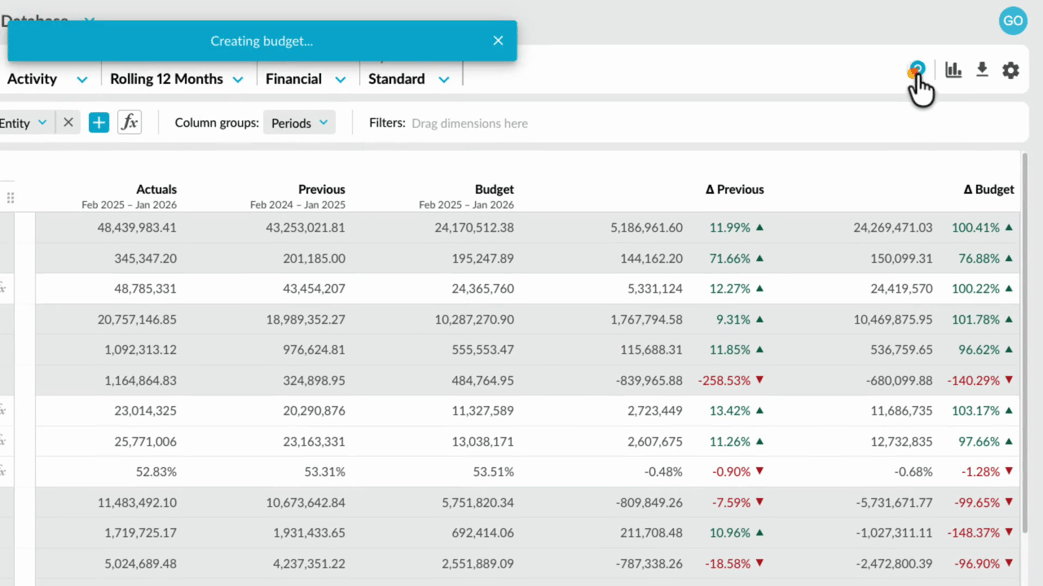The width and height of the screenshot is (1043, 586).
Task: Click the cell 5,024,689.48
Action: click(140, 563)
